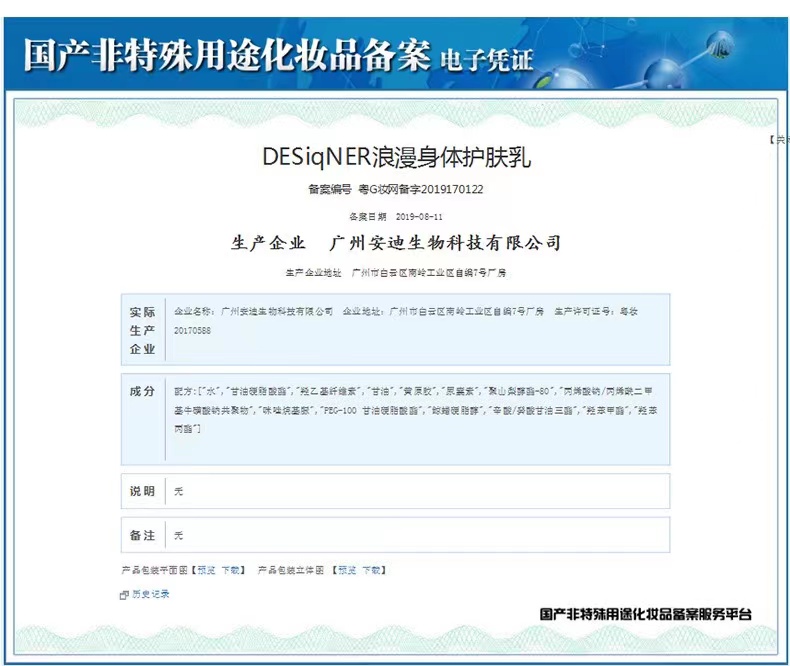Click the 产品包装立体图 label
This screenshot has width=790, height=666.
[x=291, y=570]
